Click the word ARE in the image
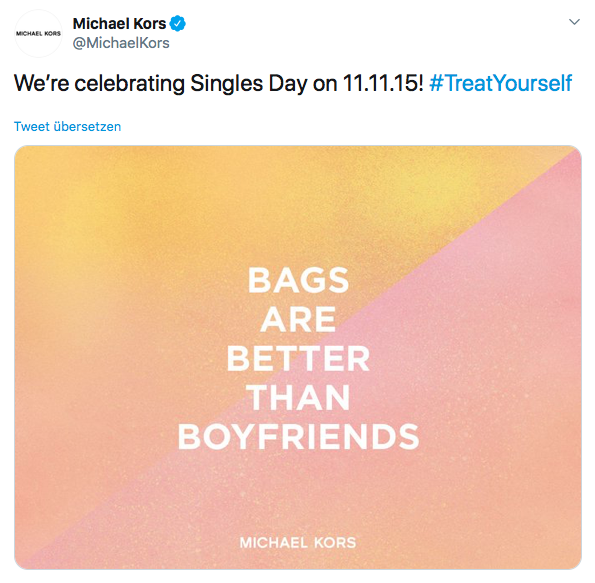The image size is (595, 583). pos(298,319)
